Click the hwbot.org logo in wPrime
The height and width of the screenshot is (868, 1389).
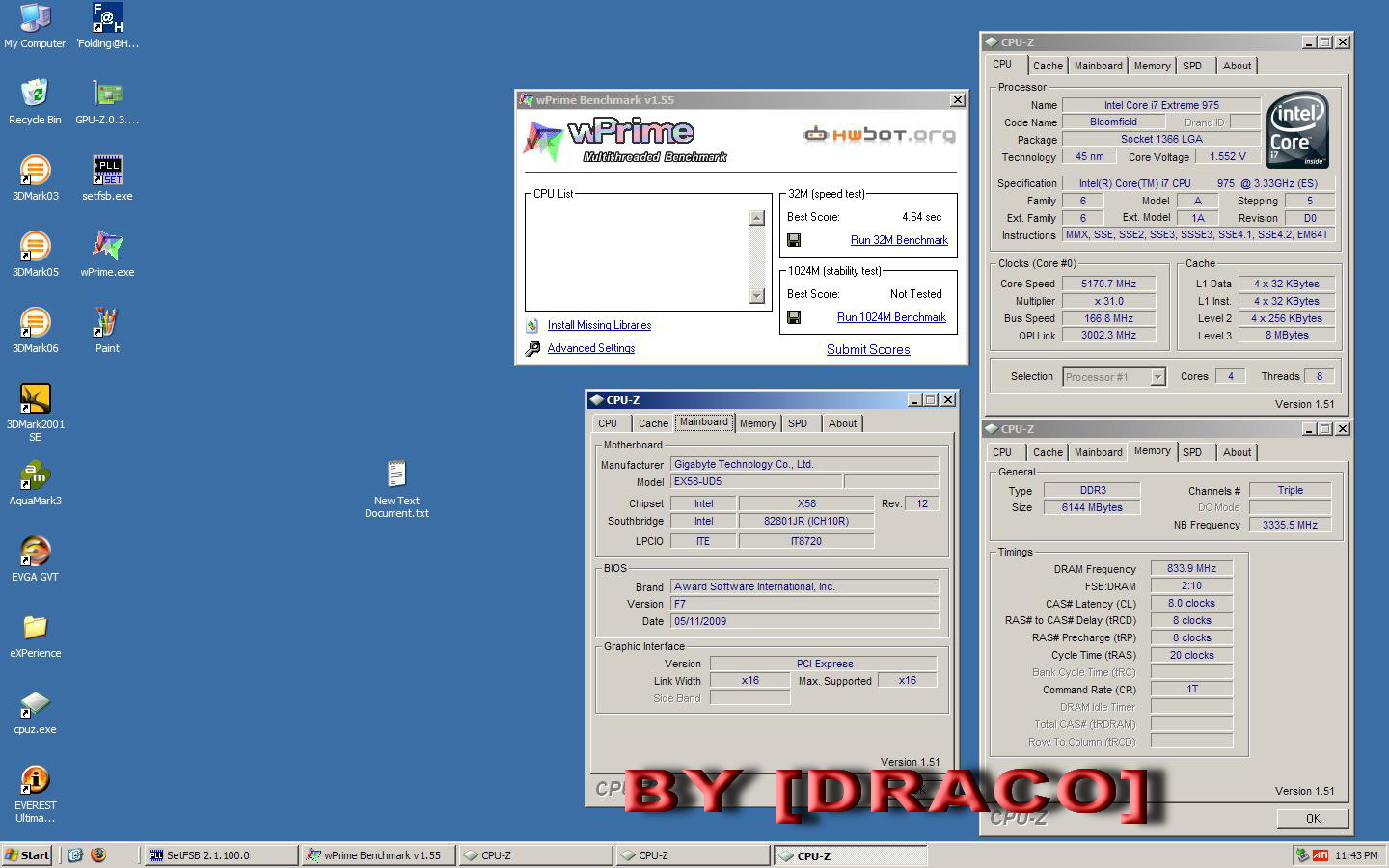879,135
